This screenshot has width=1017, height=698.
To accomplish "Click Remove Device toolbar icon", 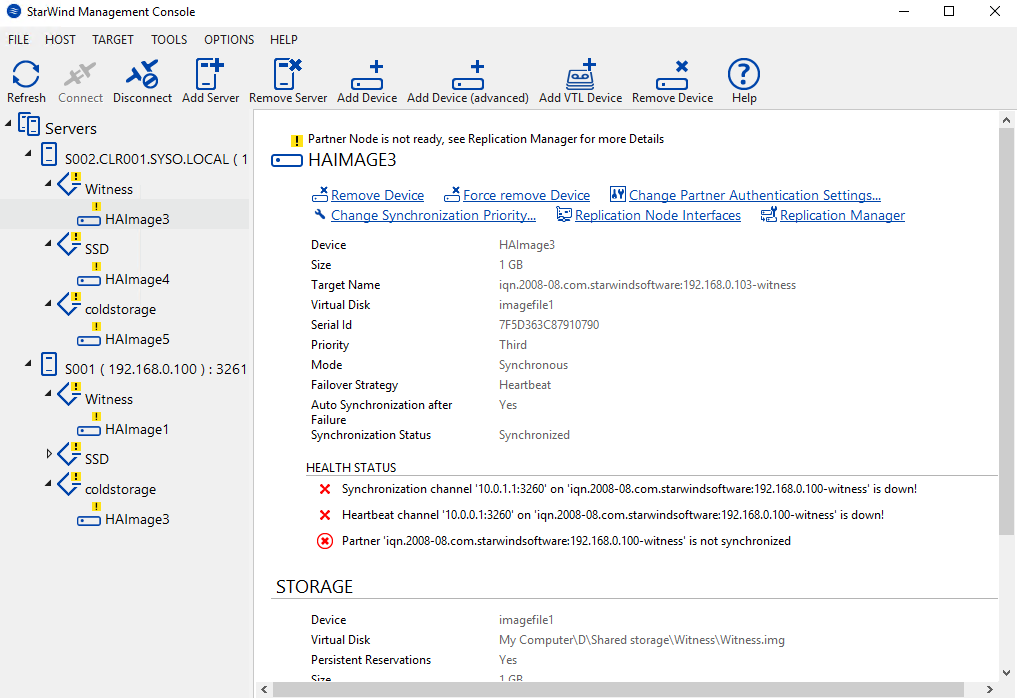I will pyautogui.click(x=673, y=81).
